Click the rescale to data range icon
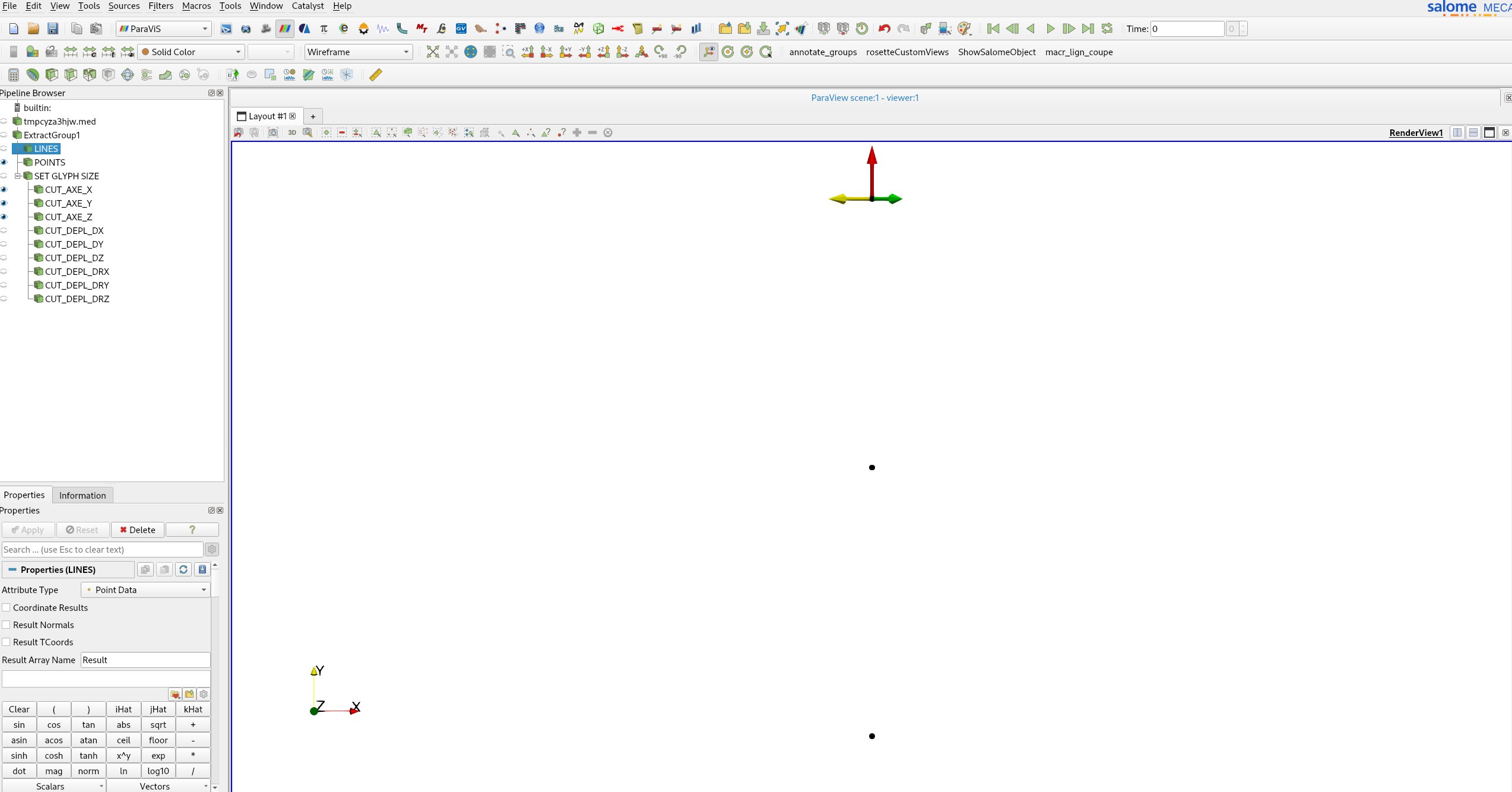The image size is (1512, 792). 71,52
